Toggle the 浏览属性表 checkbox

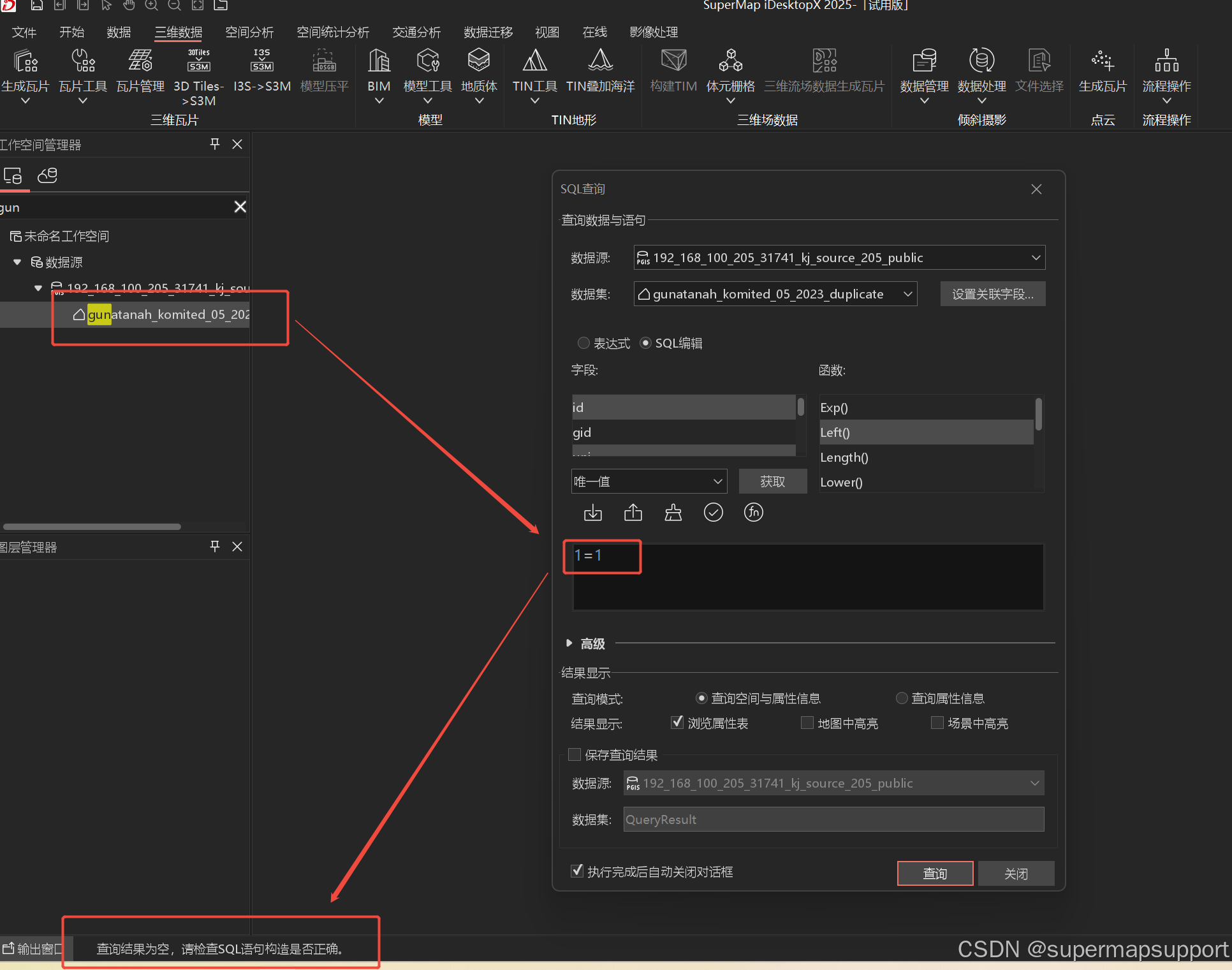coord(677,723)
